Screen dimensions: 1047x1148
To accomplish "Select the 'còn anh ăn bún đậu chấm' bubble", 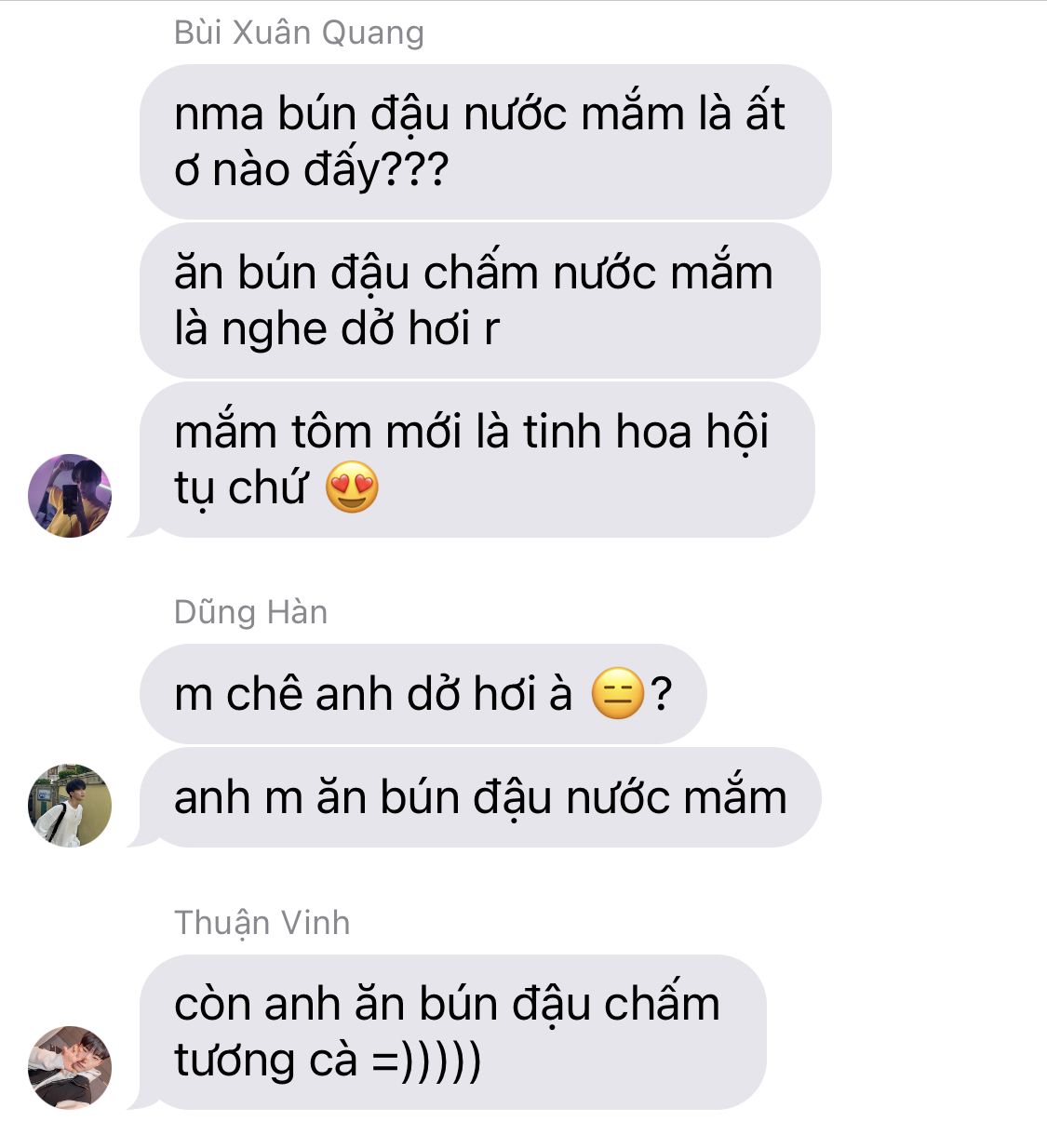I will coord(452,1032).
